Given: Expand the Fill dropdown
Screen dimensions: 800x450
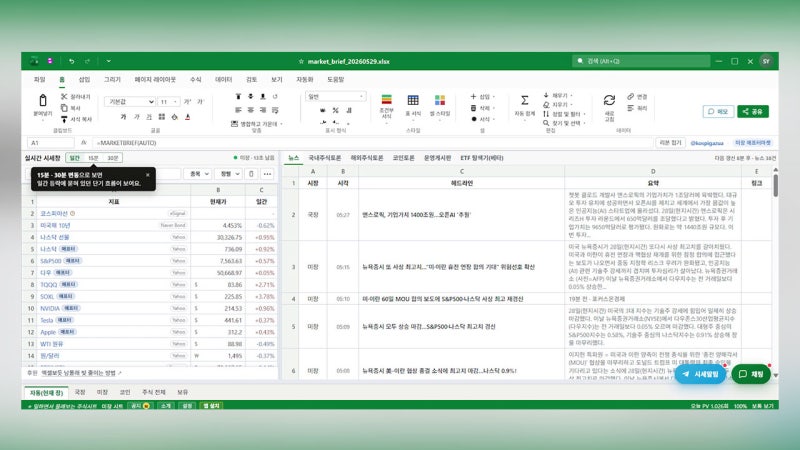Looking at the screenshot, I should click(x=571, y=95).
